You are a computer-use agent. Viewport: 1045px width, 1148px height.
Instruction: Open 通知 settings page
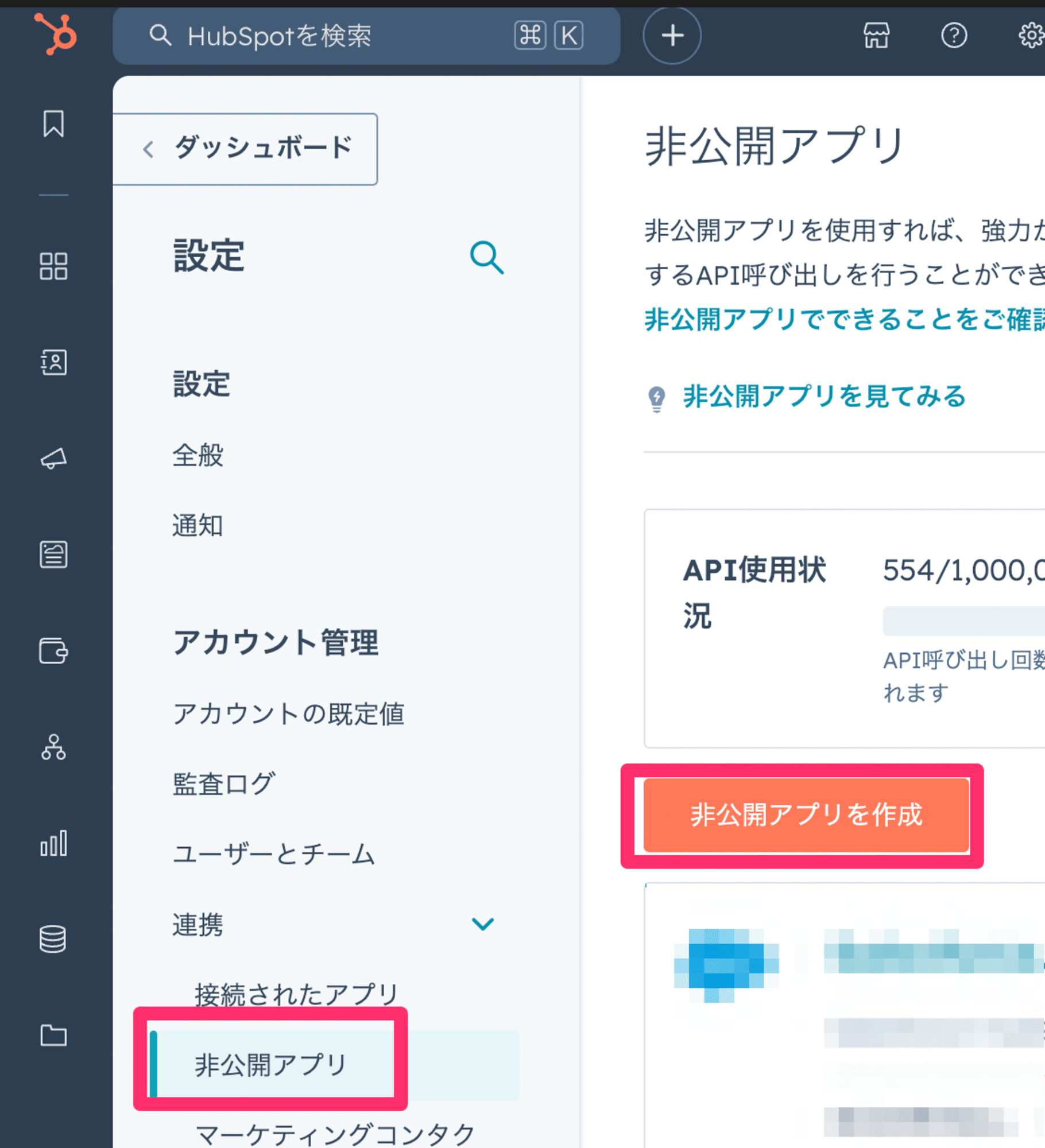point(198,525)
